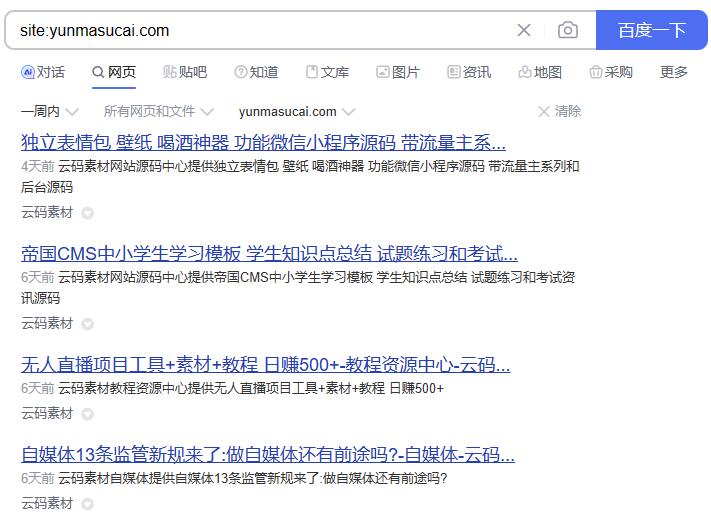Click 清除 to clear filters
The image size is (711, 515).
click(559, 111)
